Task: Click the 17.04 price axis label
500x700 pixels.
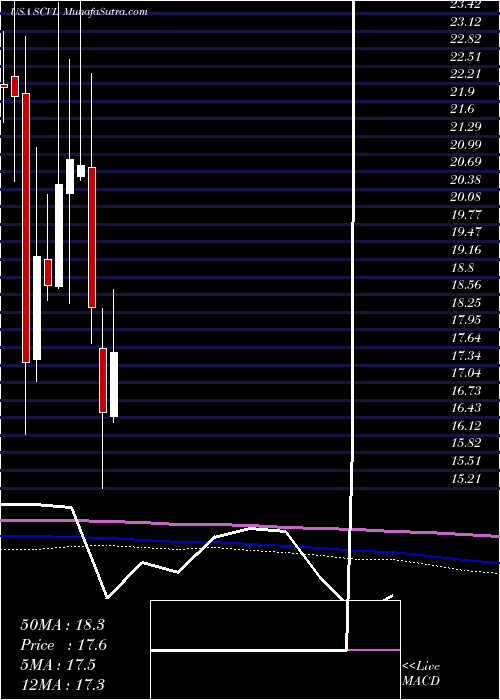Action: click(x=466, y=374)
